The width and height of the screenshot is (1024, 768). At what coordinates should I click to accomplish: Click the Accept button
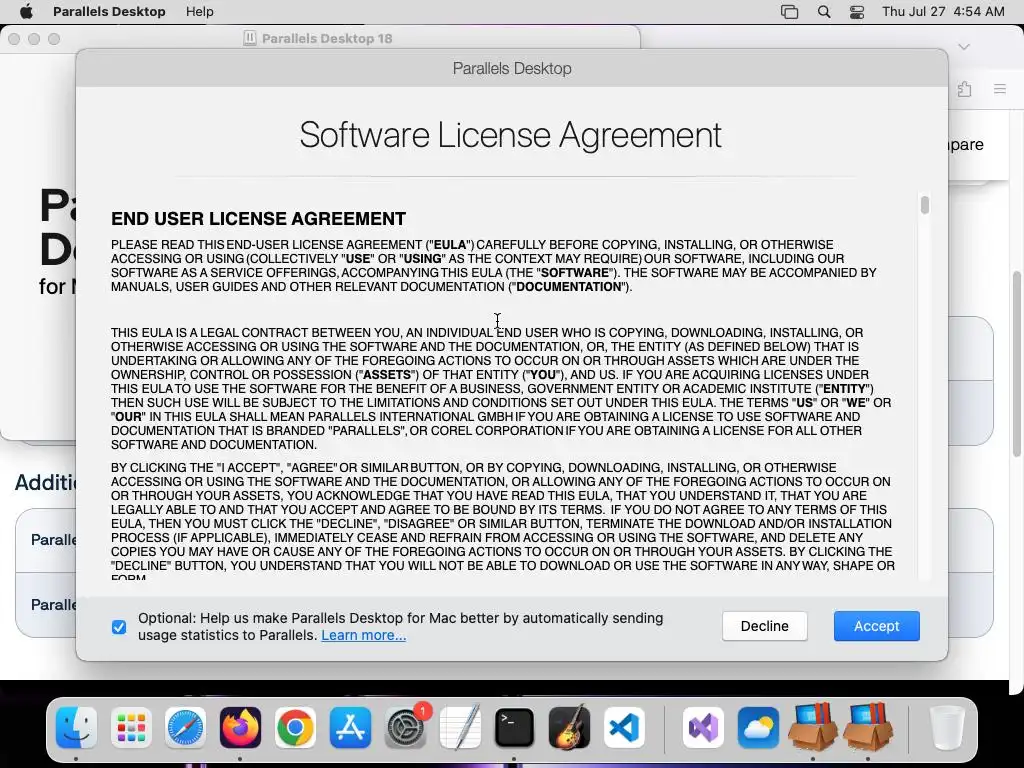pos(876,626)
